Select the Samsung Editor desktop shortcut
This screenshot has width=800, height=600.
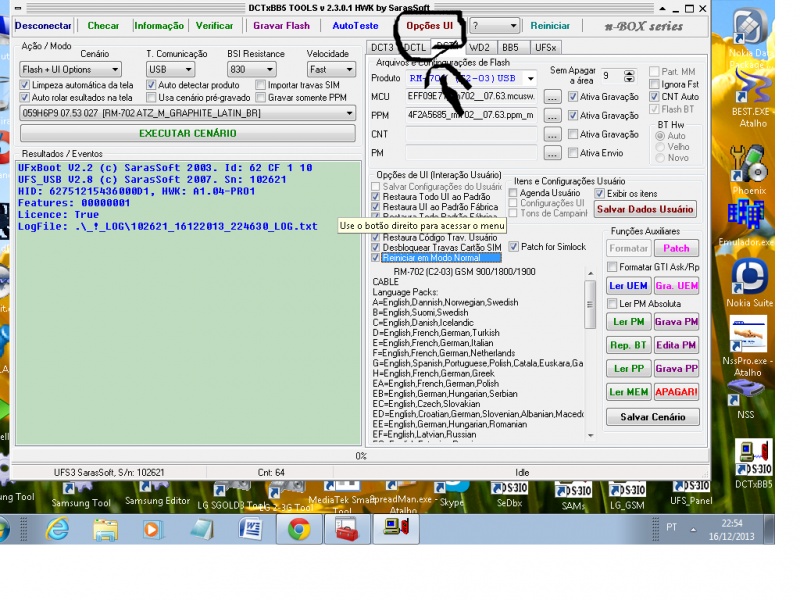[157, 494]
